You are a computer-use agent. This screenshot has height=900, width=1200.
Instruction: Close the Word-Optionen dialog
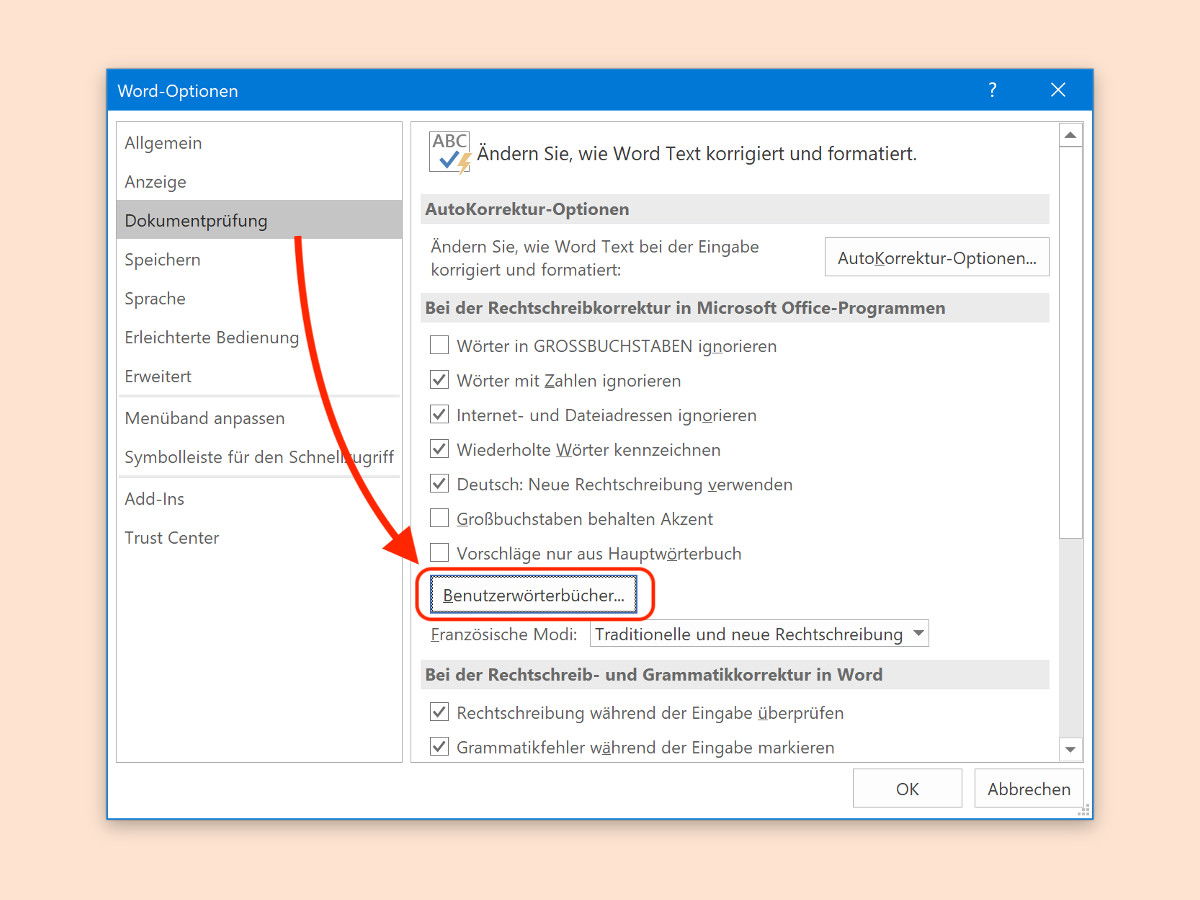click(x=1058, y=90)
